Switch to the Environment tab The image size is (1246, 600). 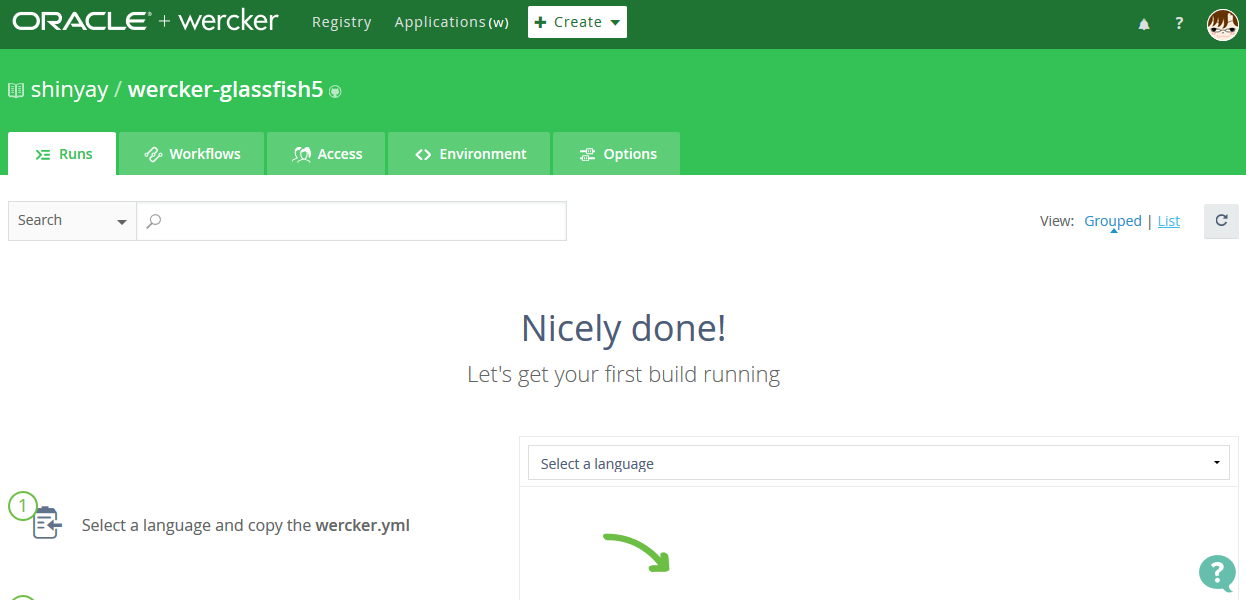(469, 154)
